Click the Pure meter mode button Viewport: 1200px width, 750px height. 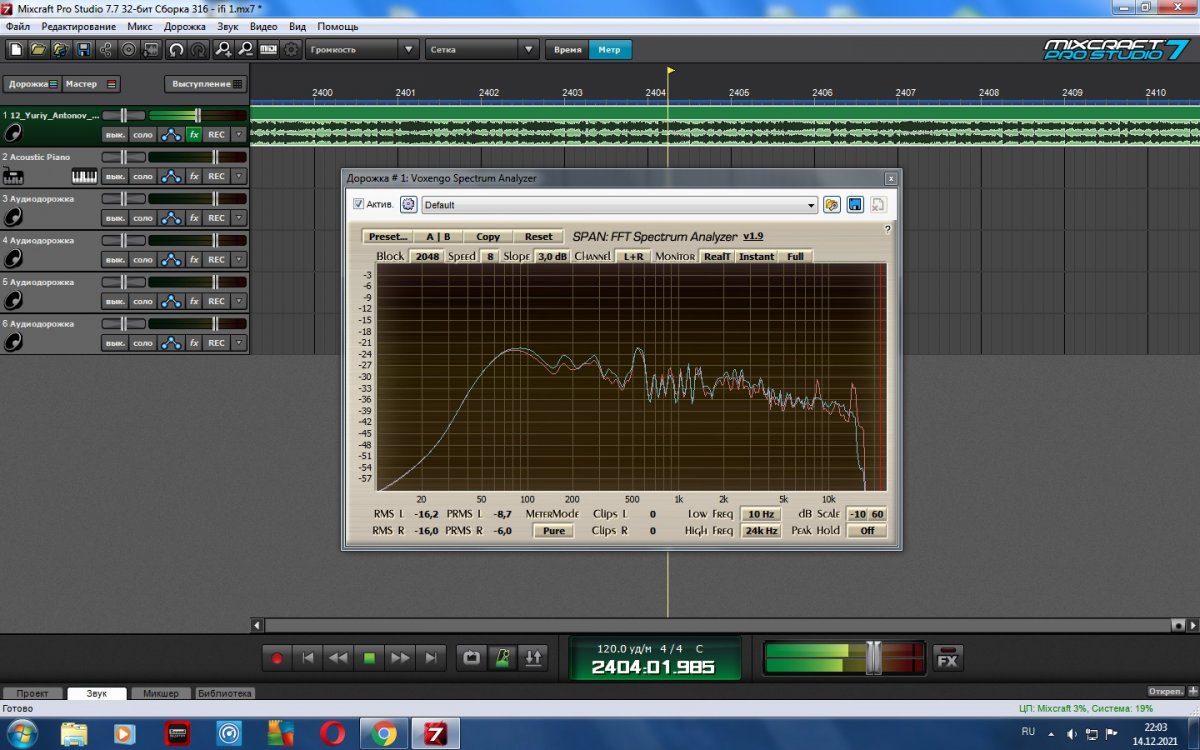(x=553, y=531)
